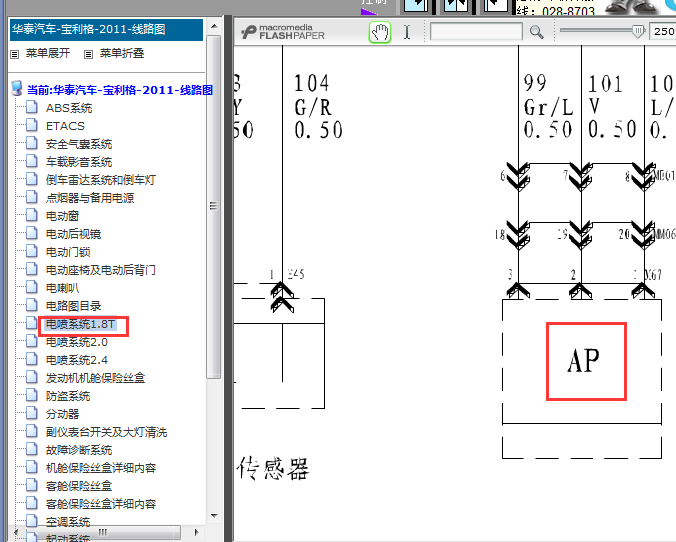The image size is (676, 542).
Task: Open 电动后视镜 diagram
Action: (73, 234)
